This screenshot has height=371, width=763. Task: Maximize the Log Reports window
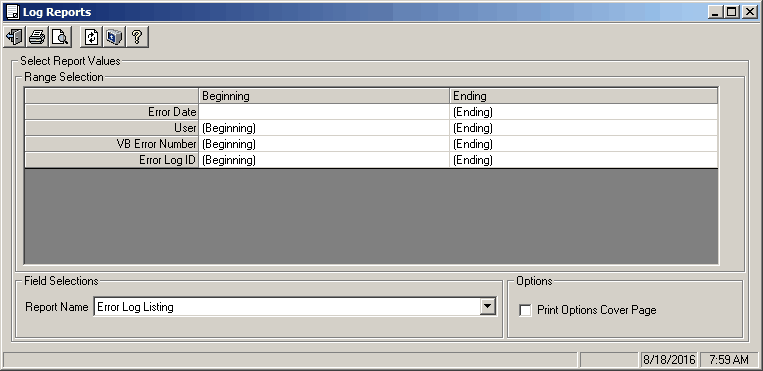[x=731, y=13]
